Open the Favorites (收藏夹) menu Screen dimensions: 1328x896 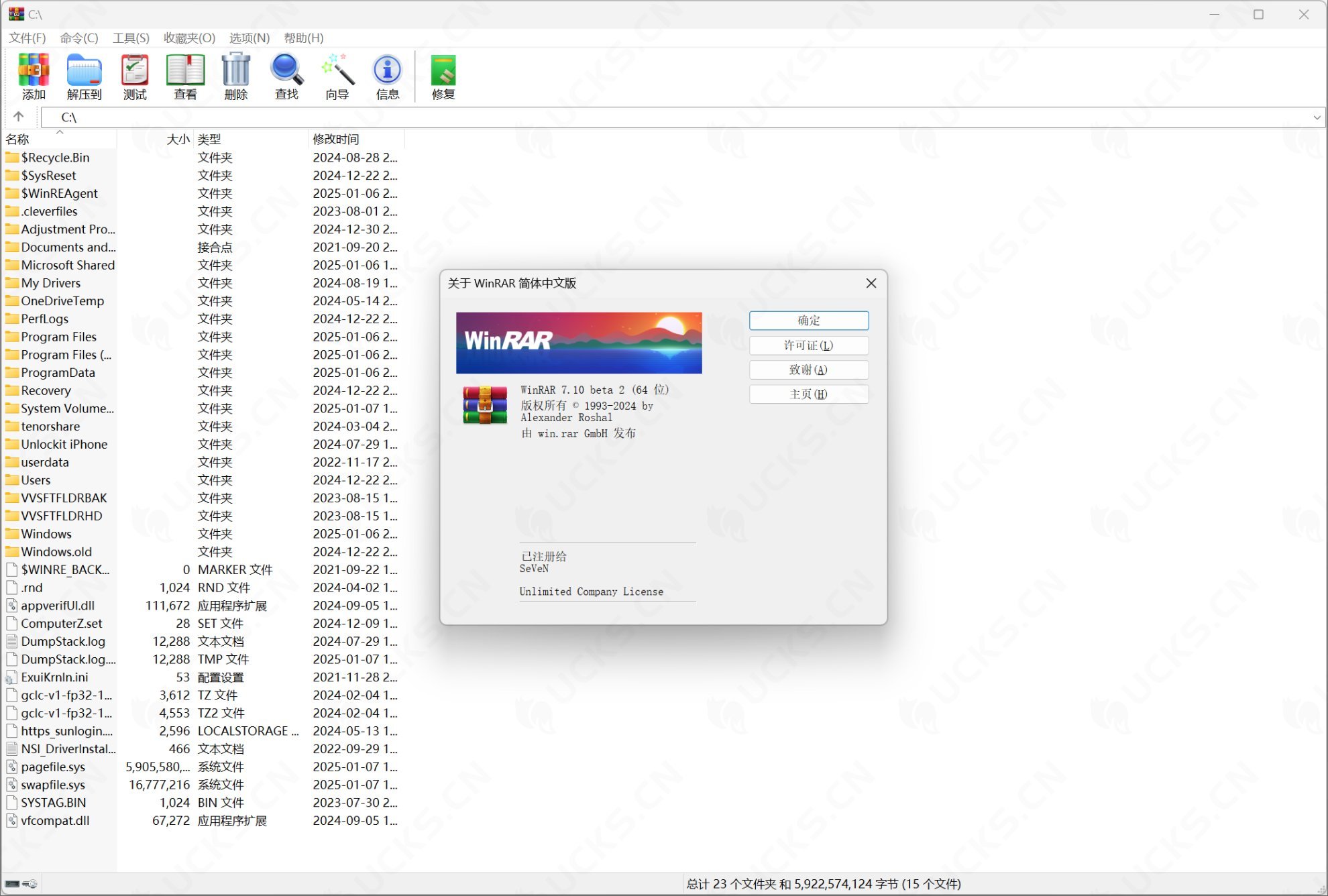click(x=190, y=38)
